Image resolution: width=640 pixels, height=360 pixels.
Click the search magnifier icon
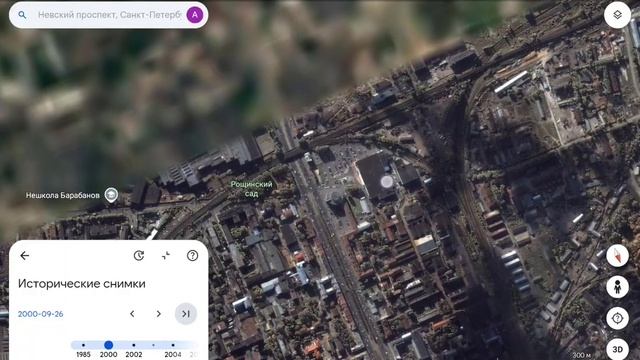pyautogui.click(x=22, y=15)
